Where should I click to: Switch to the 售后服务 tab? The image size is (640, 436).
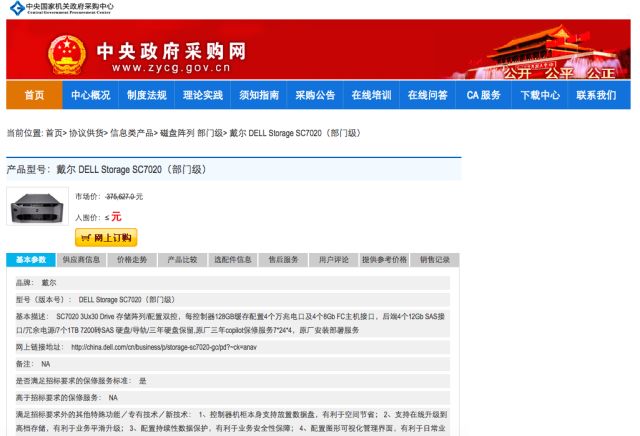(x=283, y=260)
